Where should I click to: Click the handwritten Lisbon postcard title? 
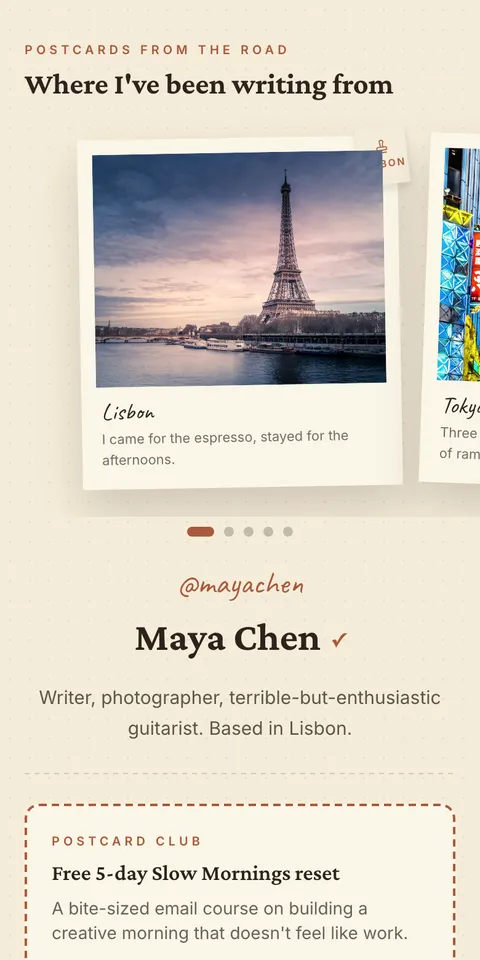[129, 412]
